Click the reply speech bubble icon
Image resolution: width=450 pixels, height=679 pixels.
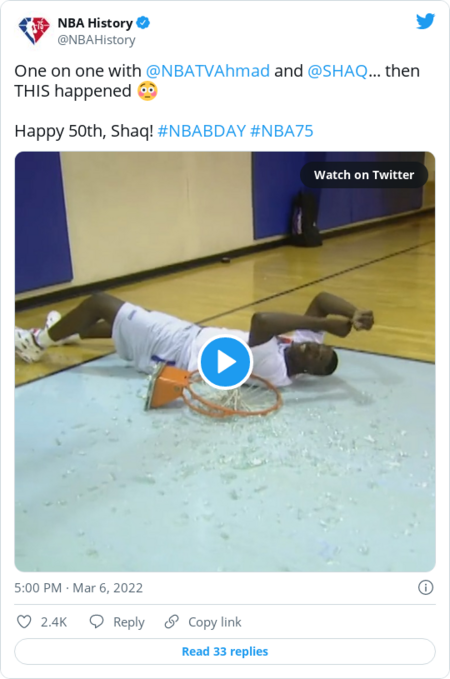point(96,622)
